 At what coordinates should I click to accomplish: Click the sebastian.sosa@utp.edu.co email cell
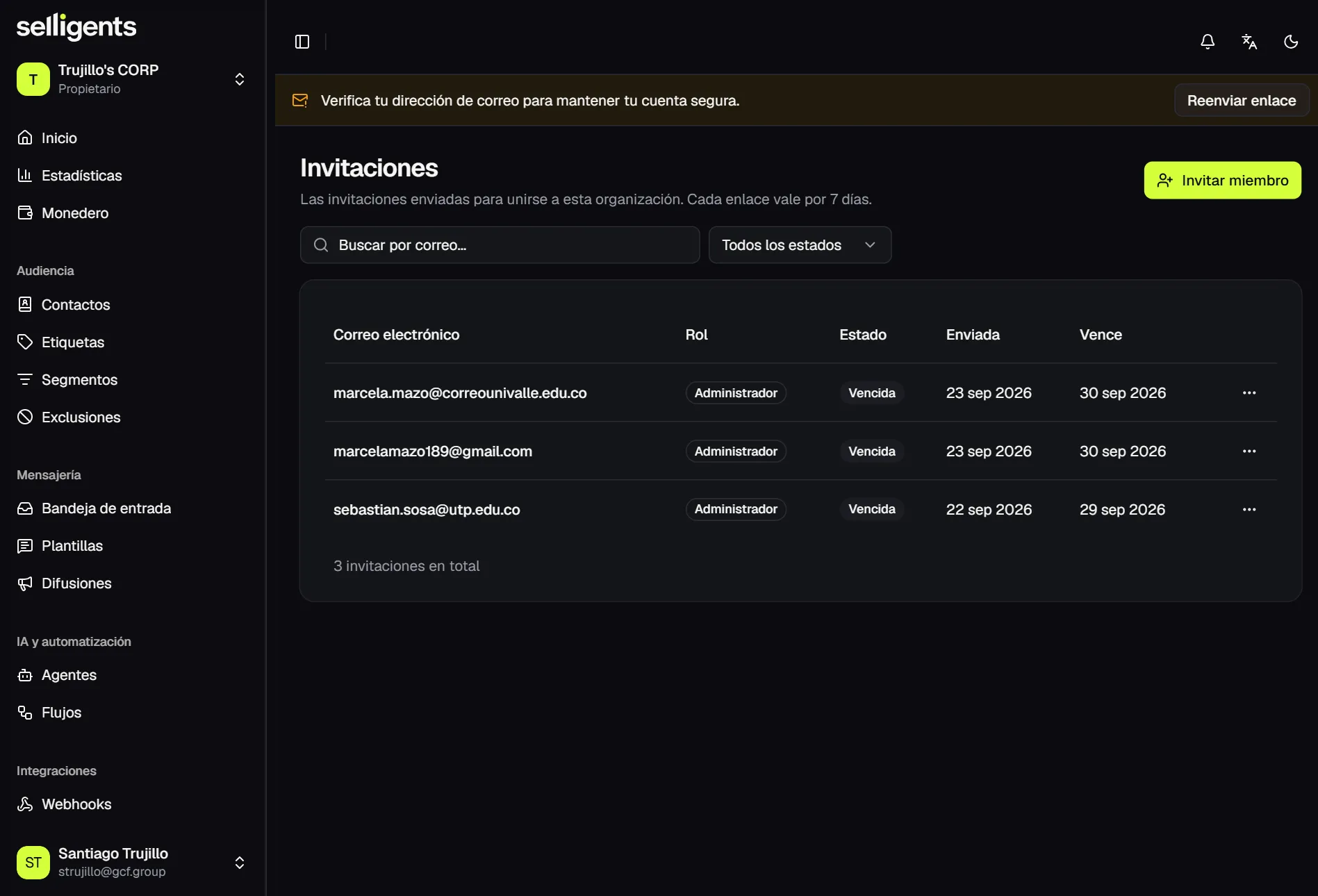point(427,510)
